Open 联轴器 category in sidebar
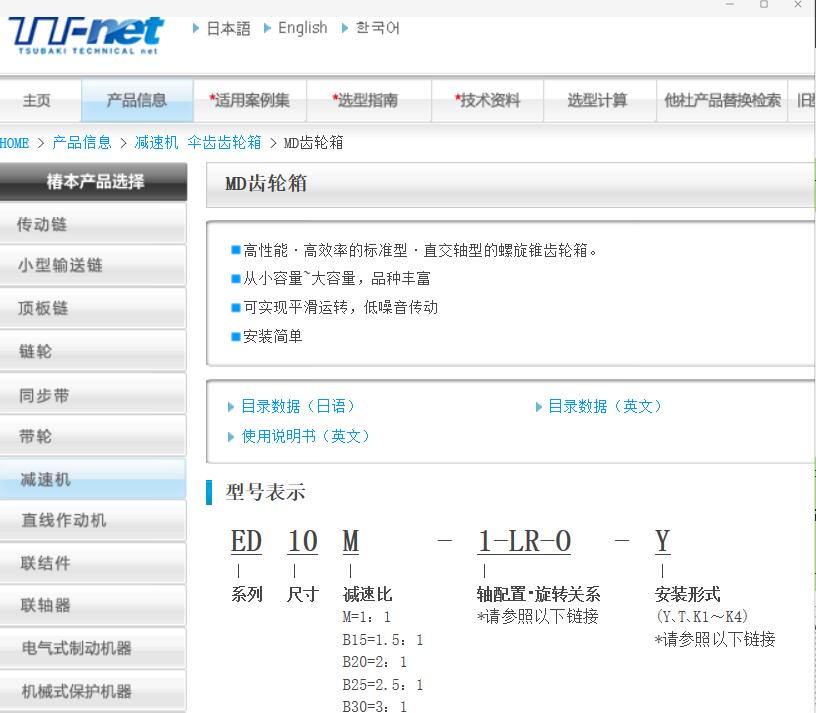Image resolution: width=816 pixels, height=713 pixels. (x=93, y=606)
